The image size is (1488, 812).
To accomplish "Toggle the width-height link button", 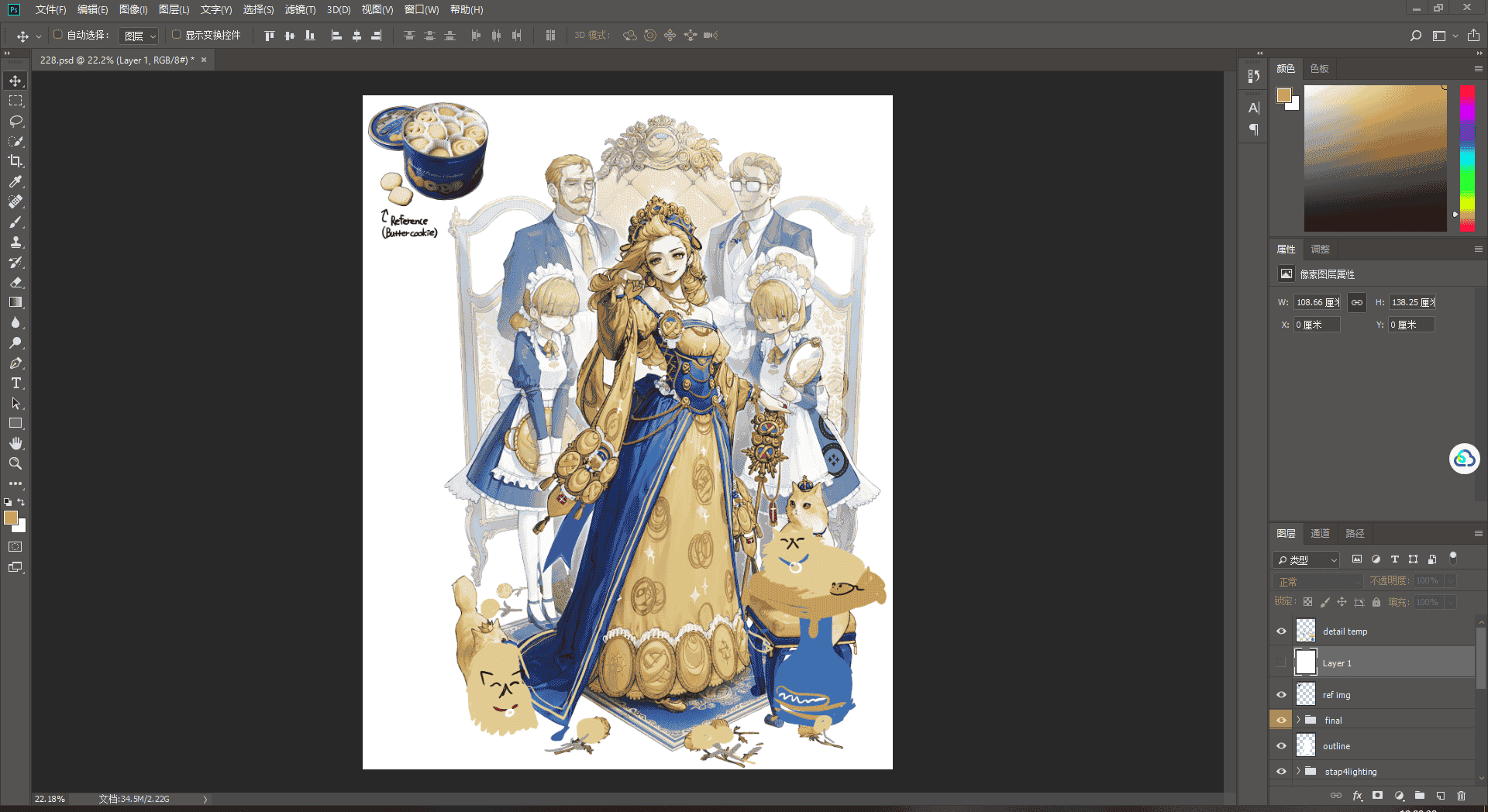I will tap(1356, 302).
